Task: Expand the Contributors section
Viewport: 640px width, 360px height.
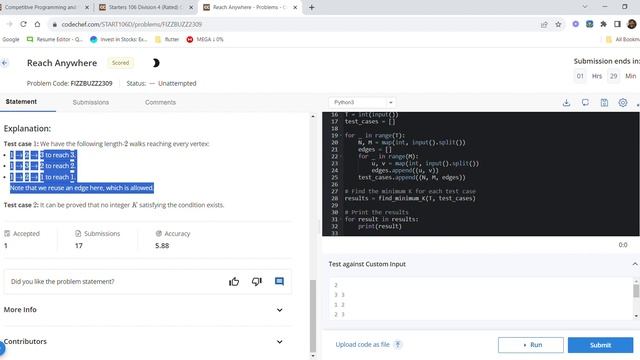Action: pos(147,341)
